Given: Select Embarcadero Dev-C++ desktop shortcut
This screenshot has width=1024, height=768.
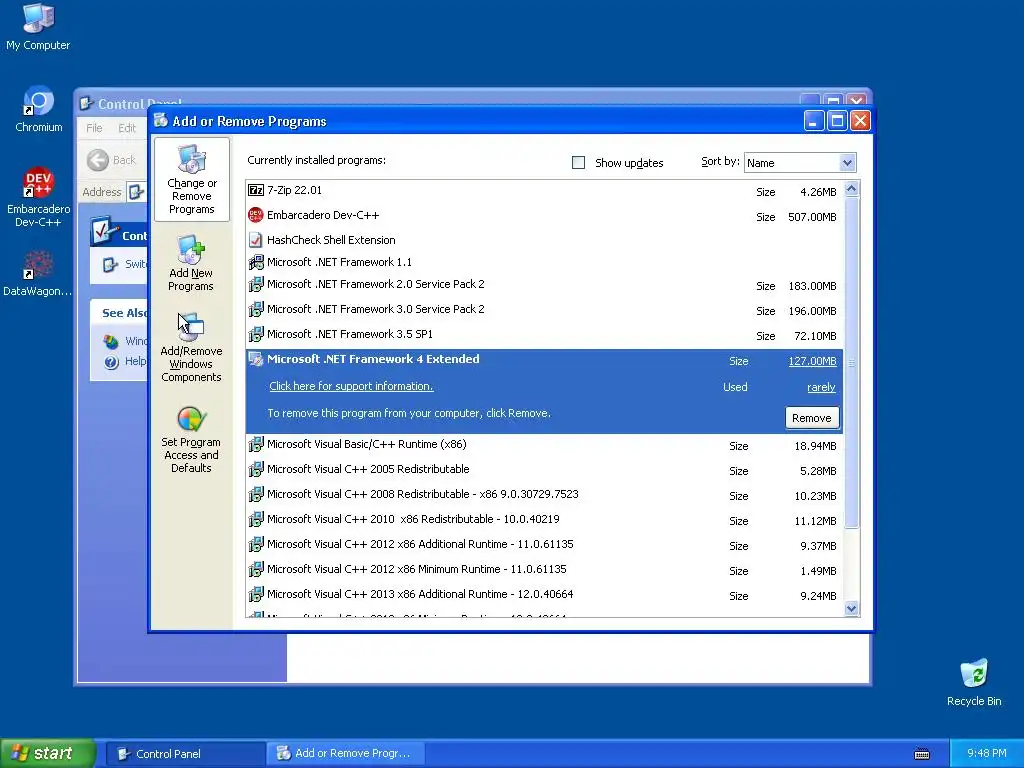Looking at the screenshot, I should coord(39,197).
